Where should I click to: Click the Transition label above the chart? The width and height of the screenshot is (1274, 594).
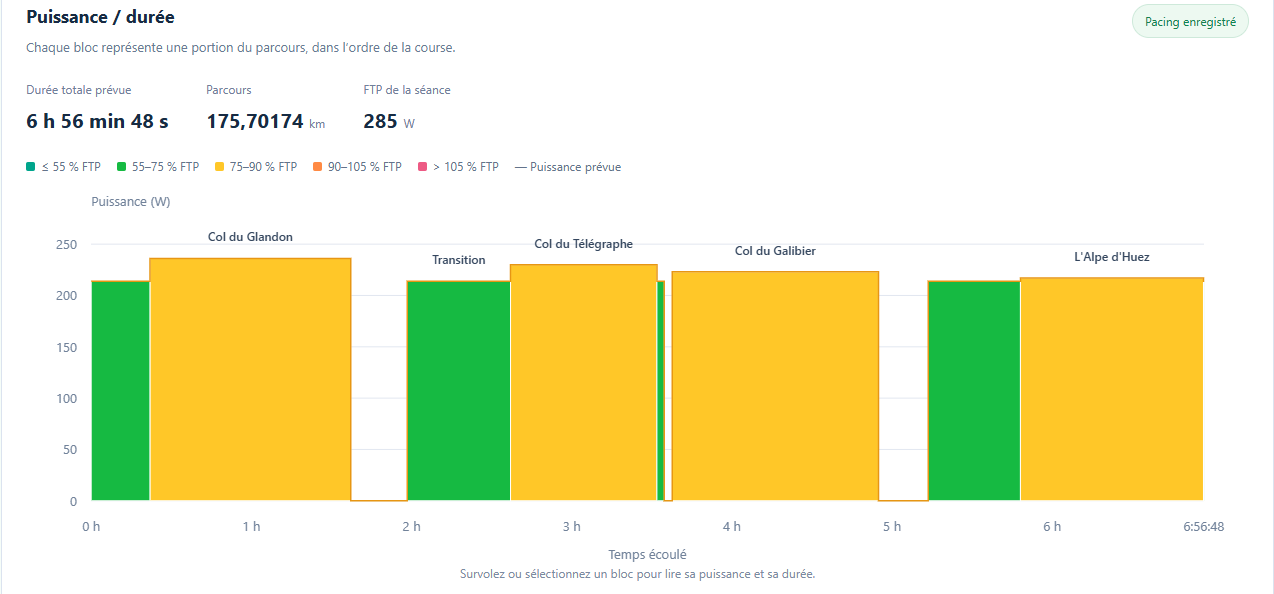[x=459, y=260]
